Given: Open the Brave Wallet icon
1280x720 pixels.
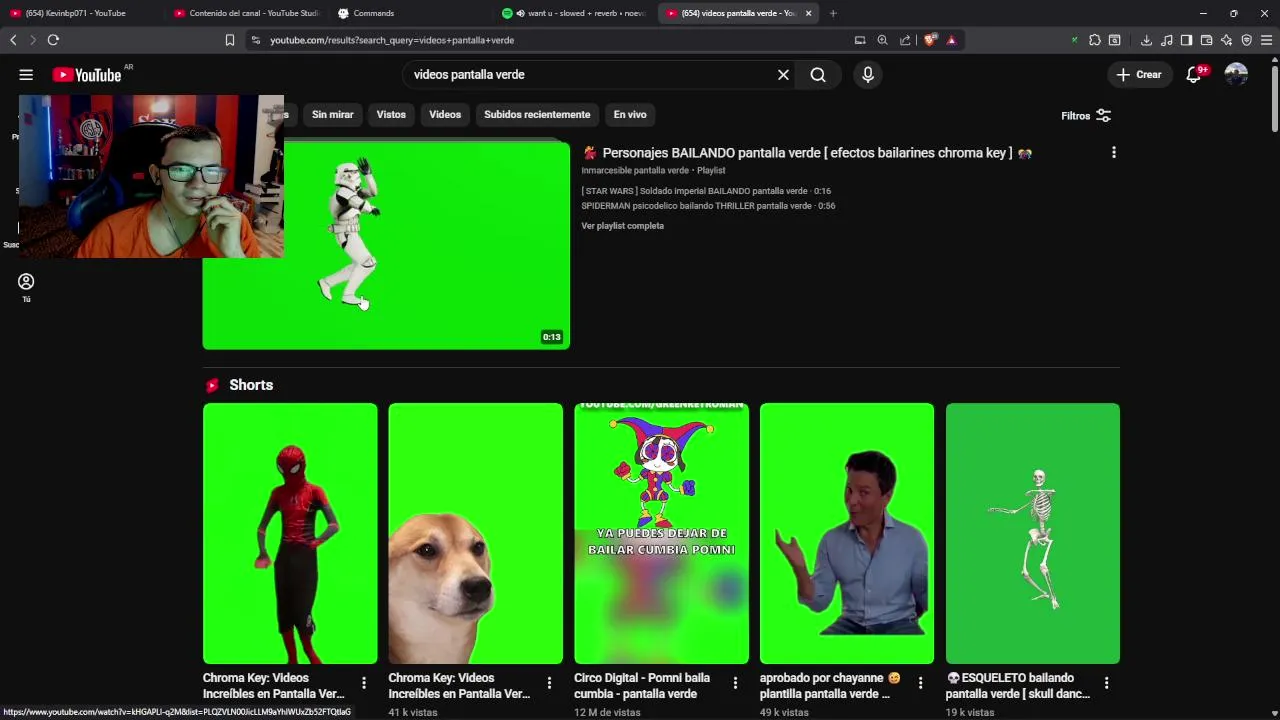Looking at the screenshot, I should 1206,40.
